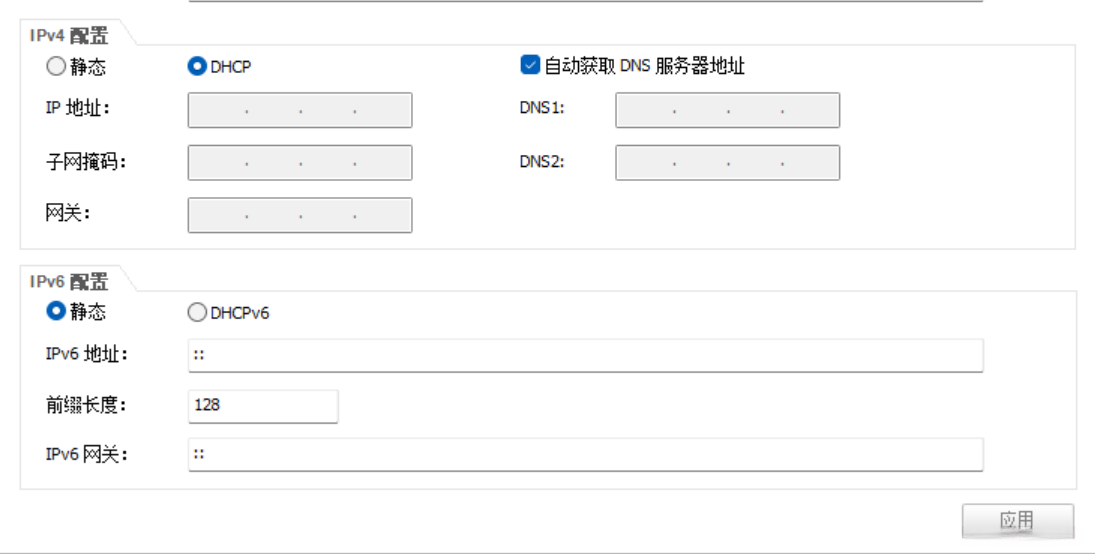
Task: Click third octet of IPv4 网关 field
Action: pyautogui.click(x=327, y=215)
